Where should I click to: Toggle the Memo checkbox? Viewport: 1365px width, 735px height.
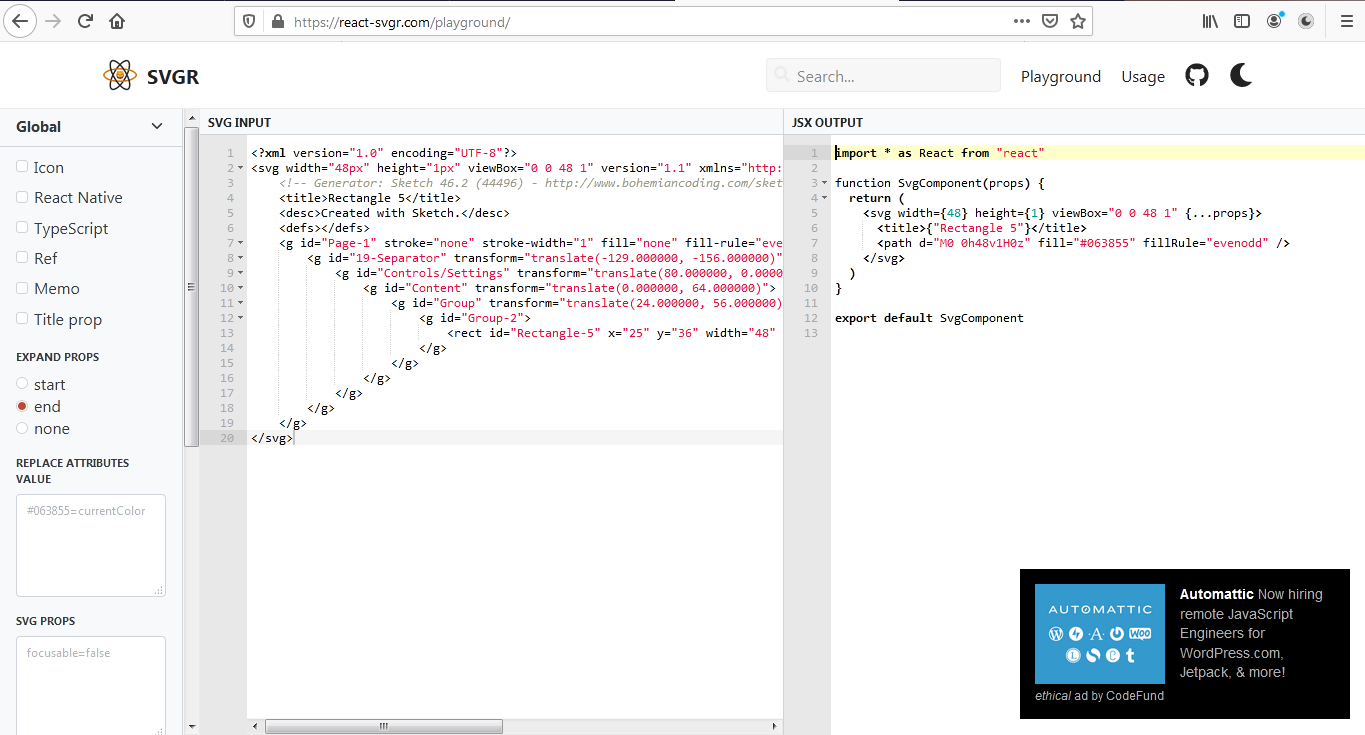[x=22, y=287]
